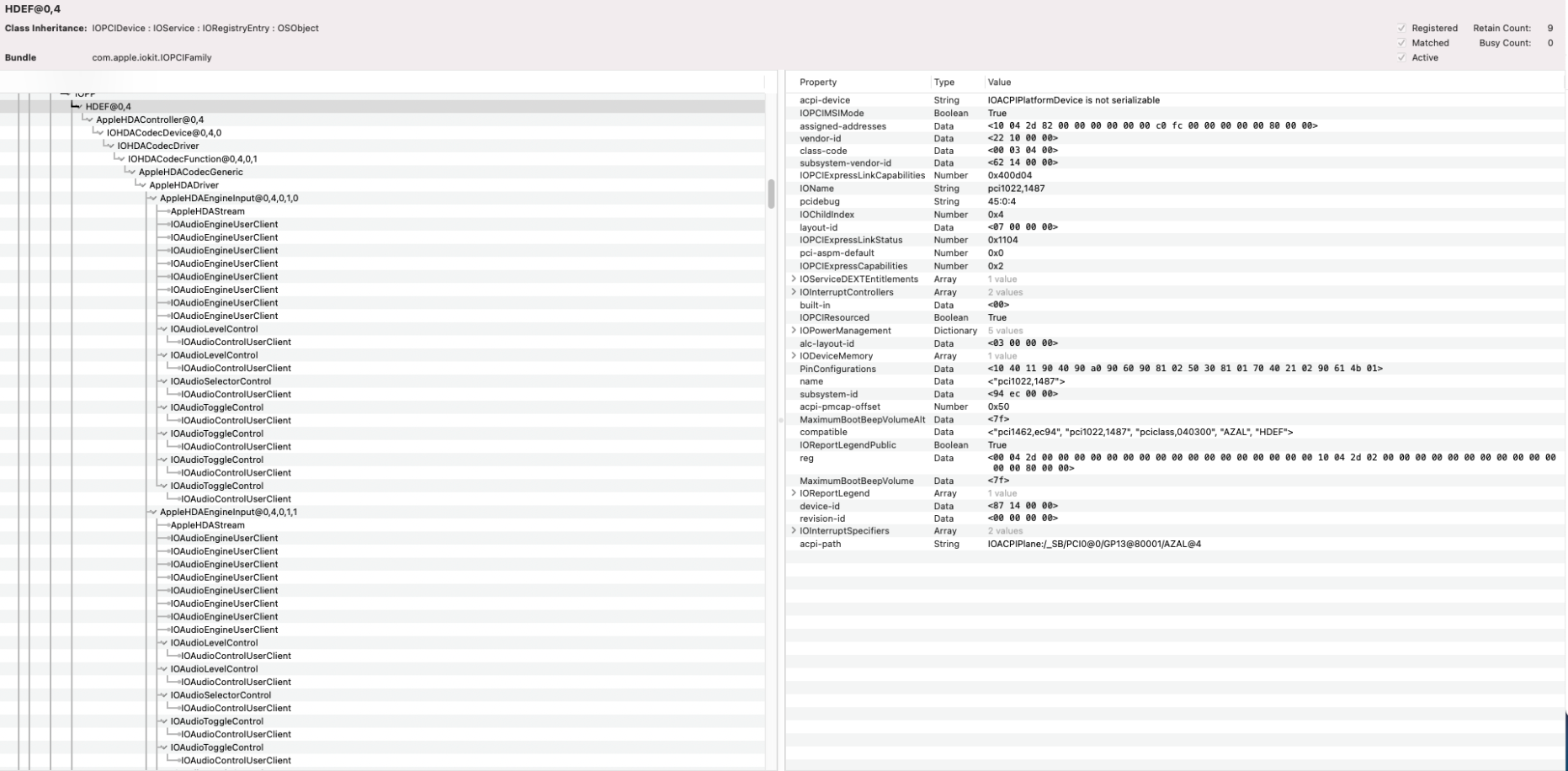
Task: Select the IOHDACodecDriver tree entry
Action: [157, 146]
